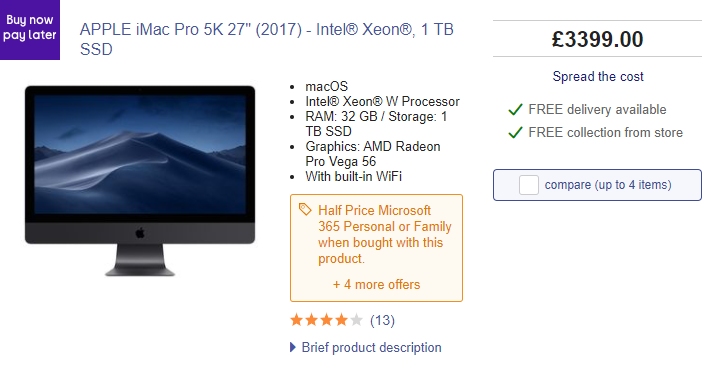This screenshot has height=373, width=722.
Task: View the (13) customer reviews count
Action: click(382, 320)
